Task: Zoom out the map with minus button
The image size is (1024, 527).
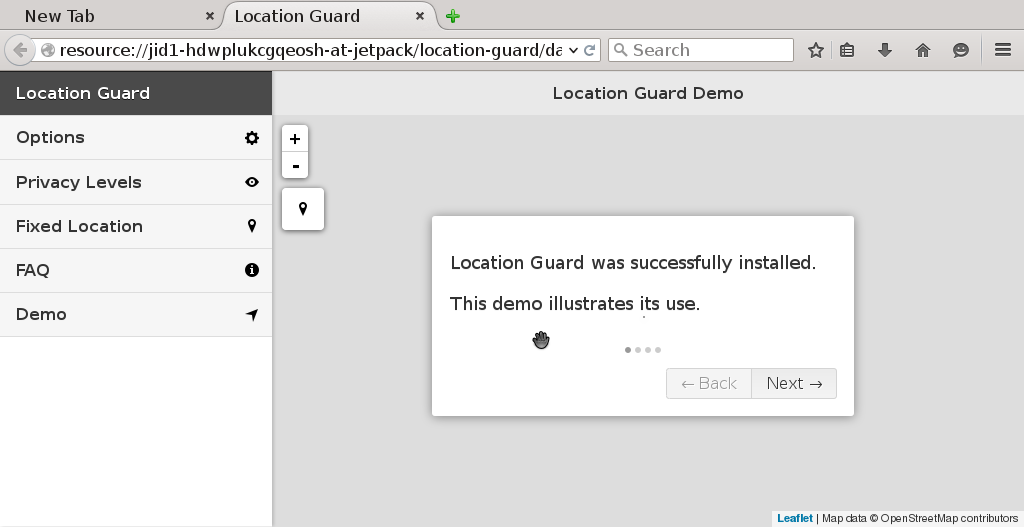Action: point(295,165)
